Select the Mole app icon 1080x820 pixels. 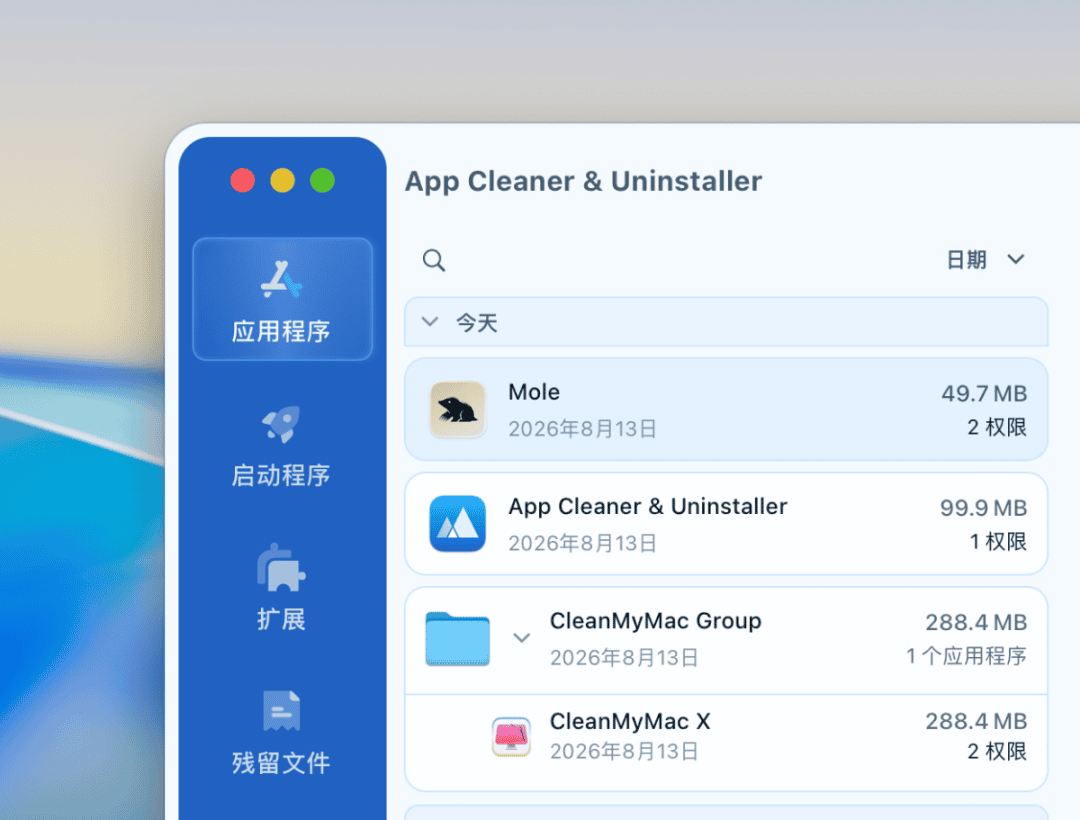[x=457, y=410]
